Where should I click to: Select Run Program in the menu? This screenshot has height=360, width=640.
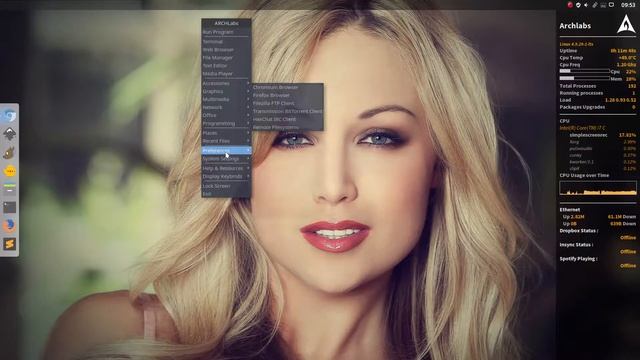226,32
